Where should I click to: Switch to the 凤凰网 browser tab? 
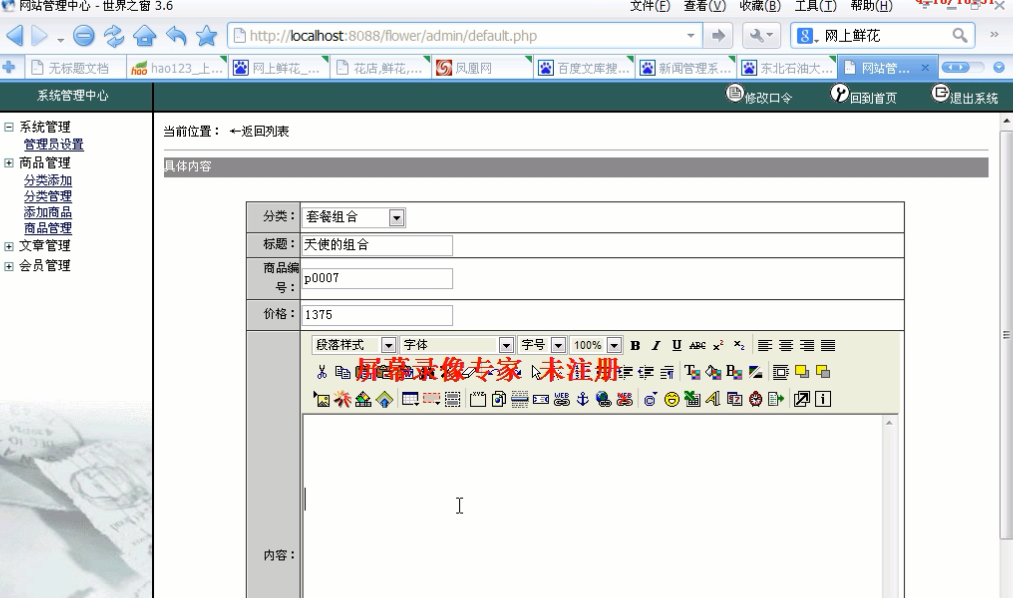click(482, 68)
